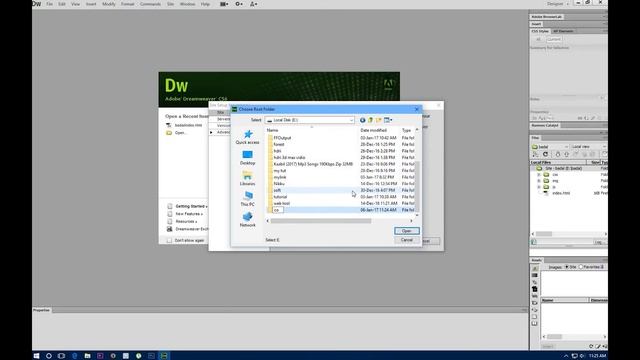The width and height of the screenshot is (640, 360).
Task: Select the FFOutput folder
Action: click(x=282, y=138)
